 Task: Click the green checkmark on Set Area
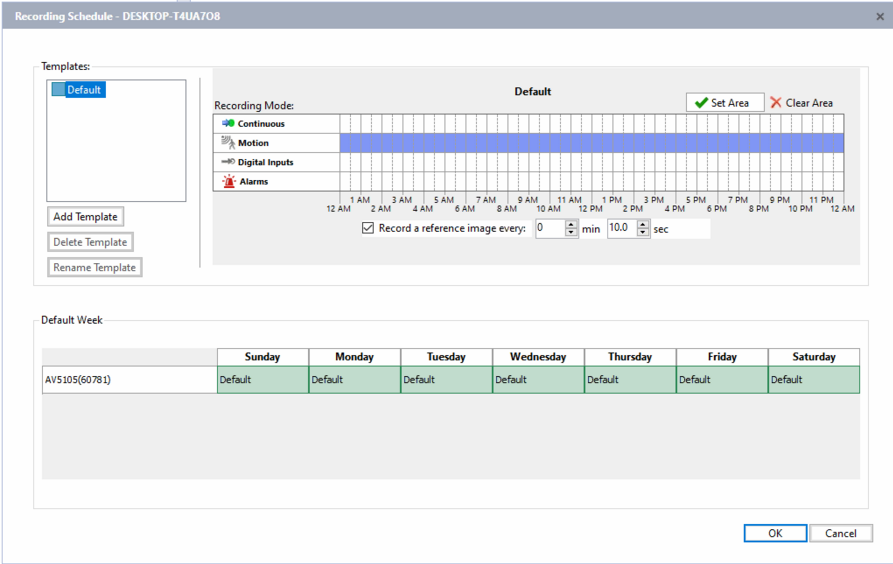pyautogui.click(x=701, y=103)
